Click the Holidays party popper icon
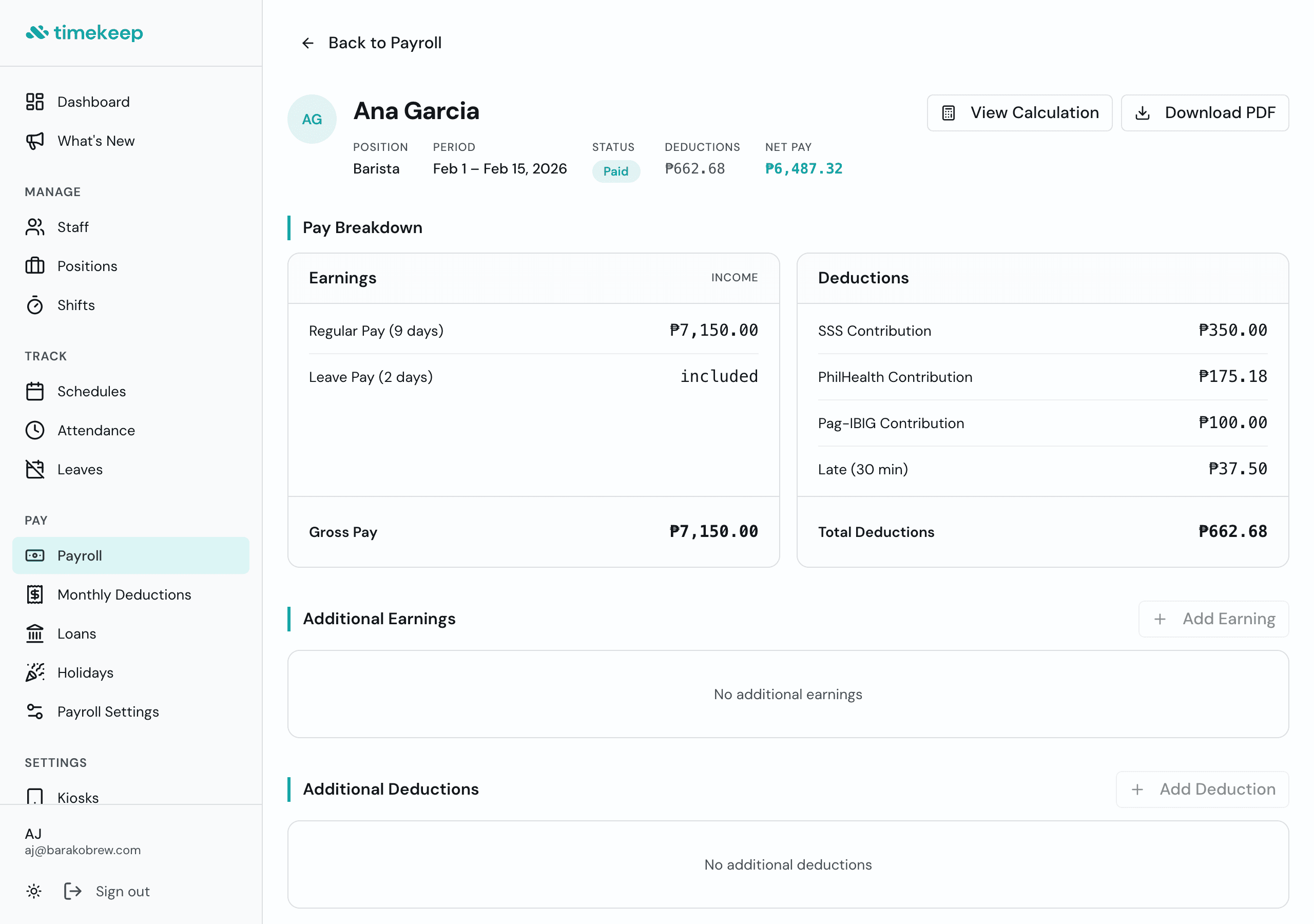 (x=35, y=672)
